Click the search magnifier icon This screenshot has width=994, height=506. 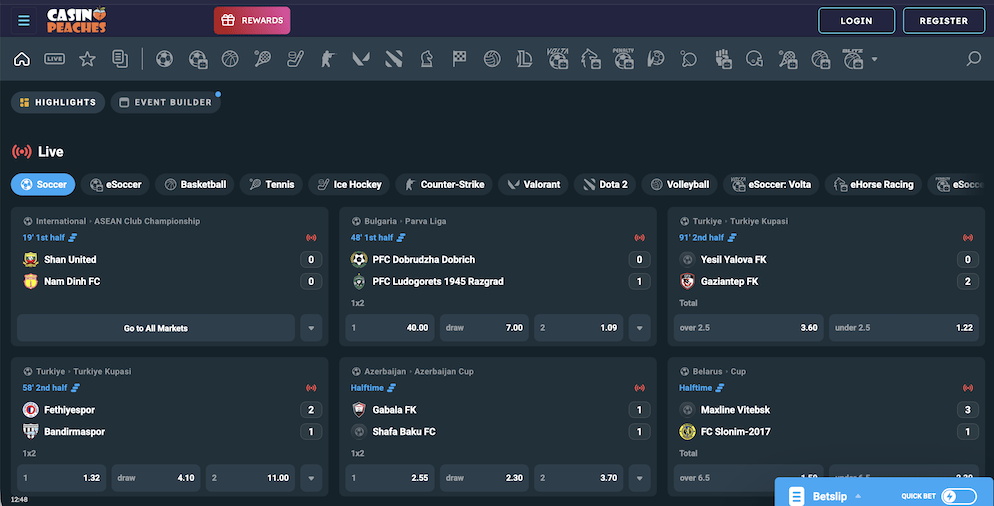click(973, 59)
